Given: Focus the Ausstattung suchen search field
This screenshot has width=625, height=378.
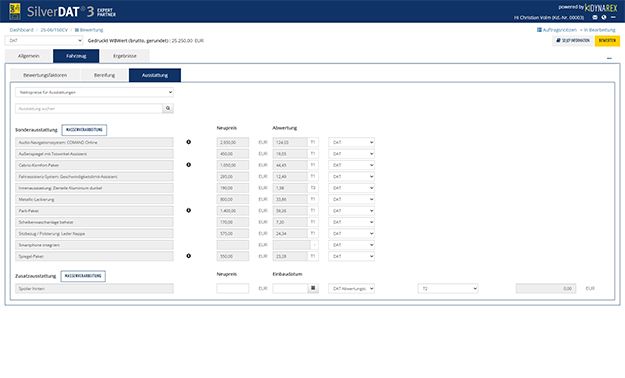Looking at the screenshot, I should pos(89,108).
